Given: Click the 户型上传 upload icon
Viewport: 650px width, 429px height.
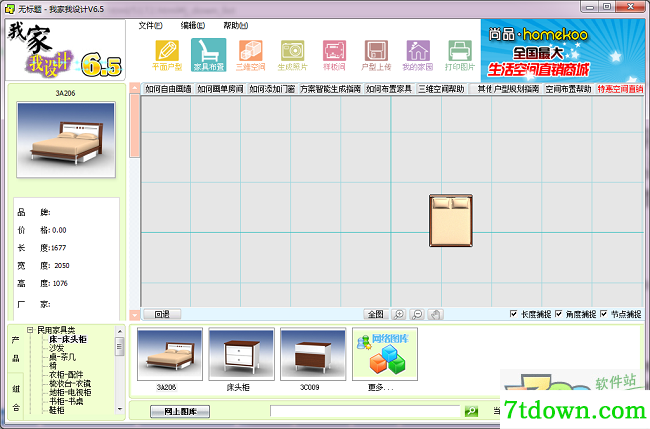Looking at the screenshot, I should (376, 55).
